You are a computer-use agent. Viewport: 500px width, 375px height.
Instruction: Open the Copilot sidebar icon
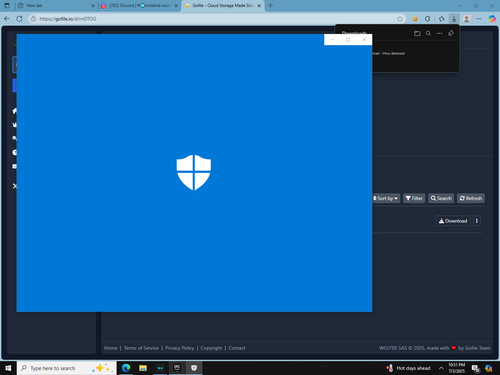(x=492, y=19)
